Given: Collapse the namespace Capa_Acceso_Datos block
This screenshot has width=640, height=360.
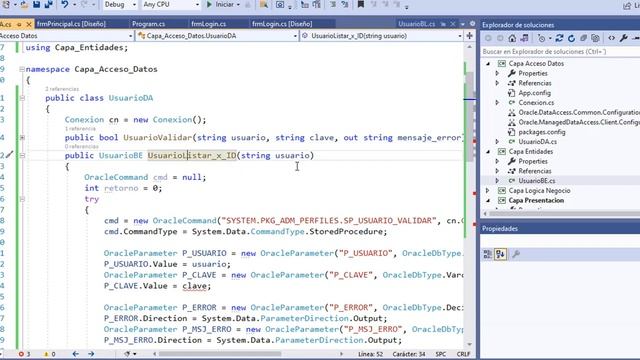Looking at the screenshot, I should 22,69.
